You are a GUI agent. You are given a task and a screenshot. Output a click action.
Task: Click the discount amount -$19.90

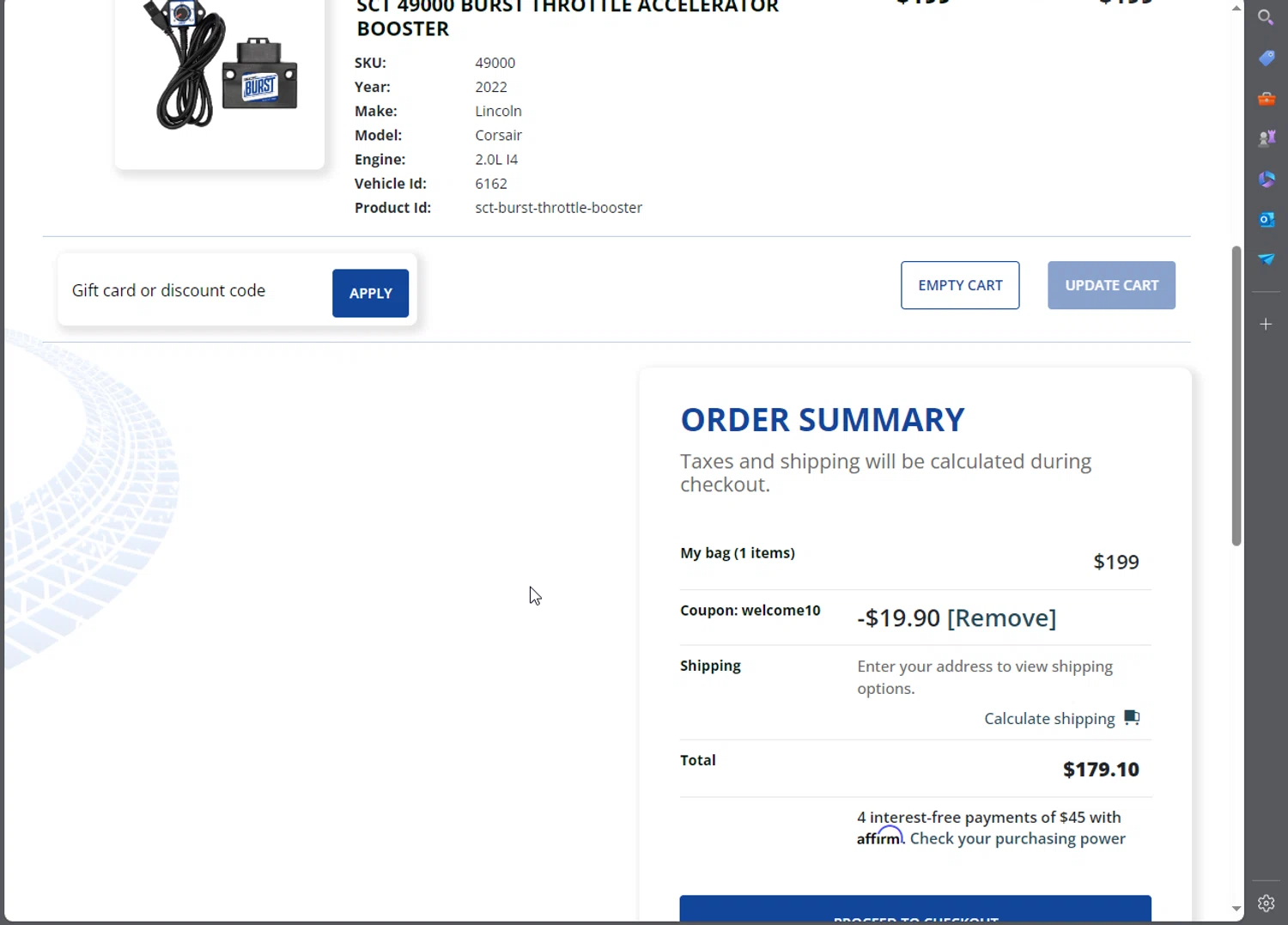pyautogui.click(x=898, y=618)
